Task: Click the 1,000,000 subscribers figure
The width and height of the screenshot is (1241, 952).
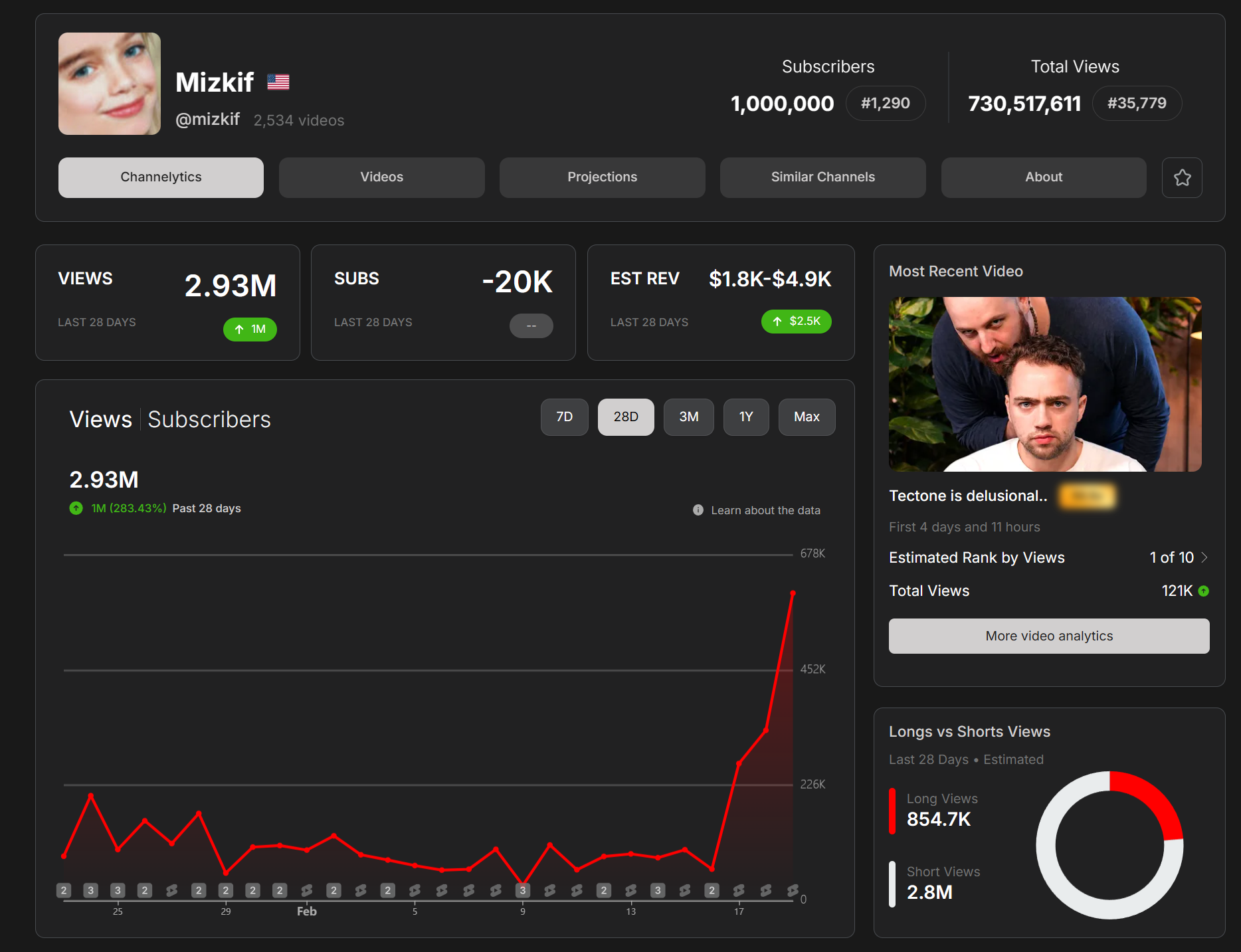Action: (782, 104)
